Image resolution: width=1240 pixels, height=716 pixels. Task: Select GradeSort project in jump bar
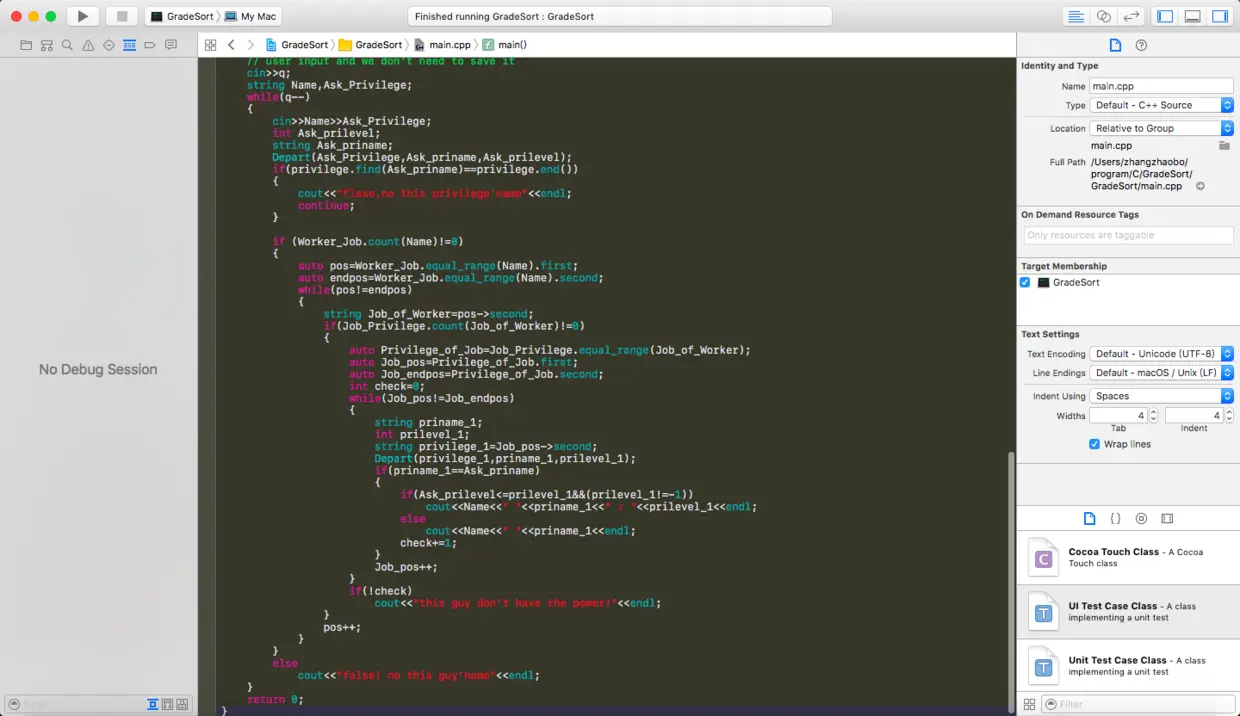pyautogui.click(x=297, y=45)
